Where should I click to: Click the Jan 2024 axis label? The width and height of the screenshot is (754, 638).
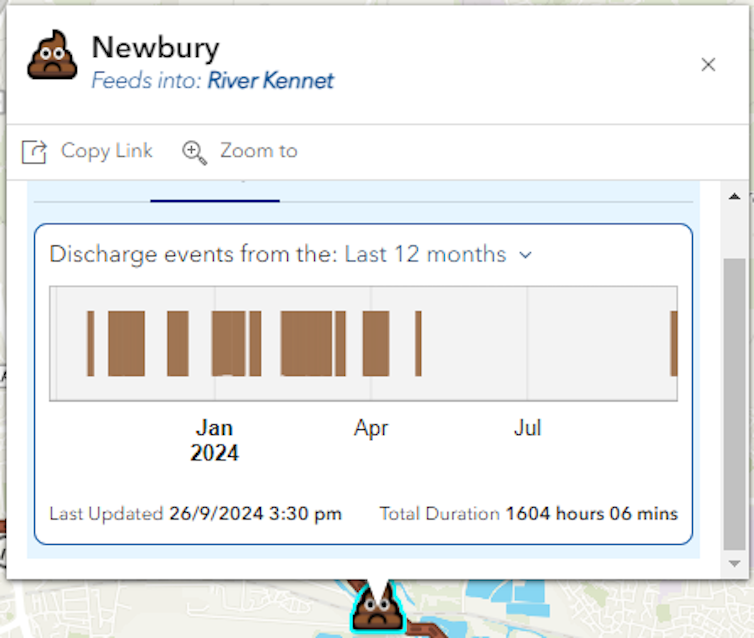pyautogui.click(x=214, y=440)
